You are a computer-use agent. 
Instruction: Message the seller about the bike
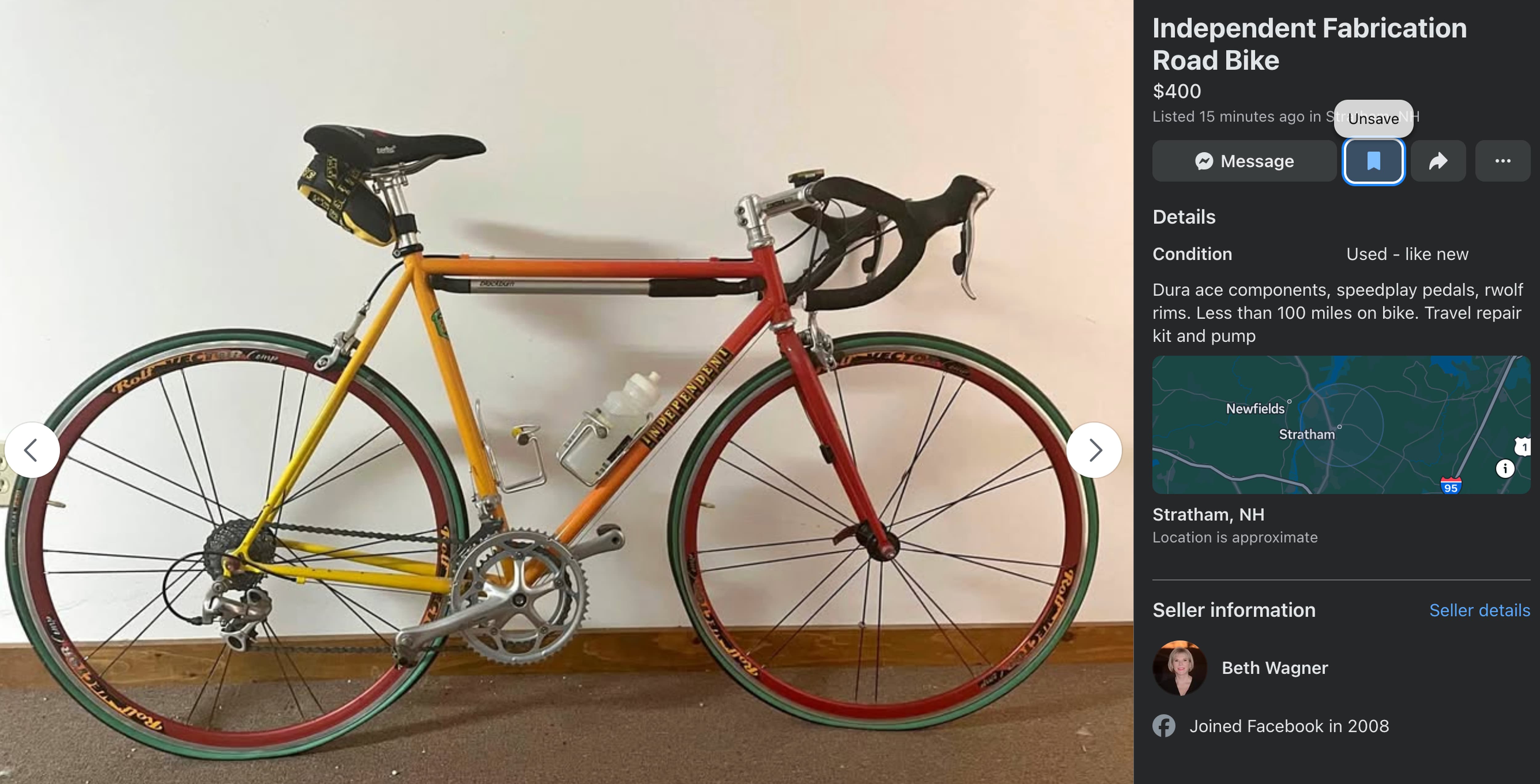point(1244,161)
